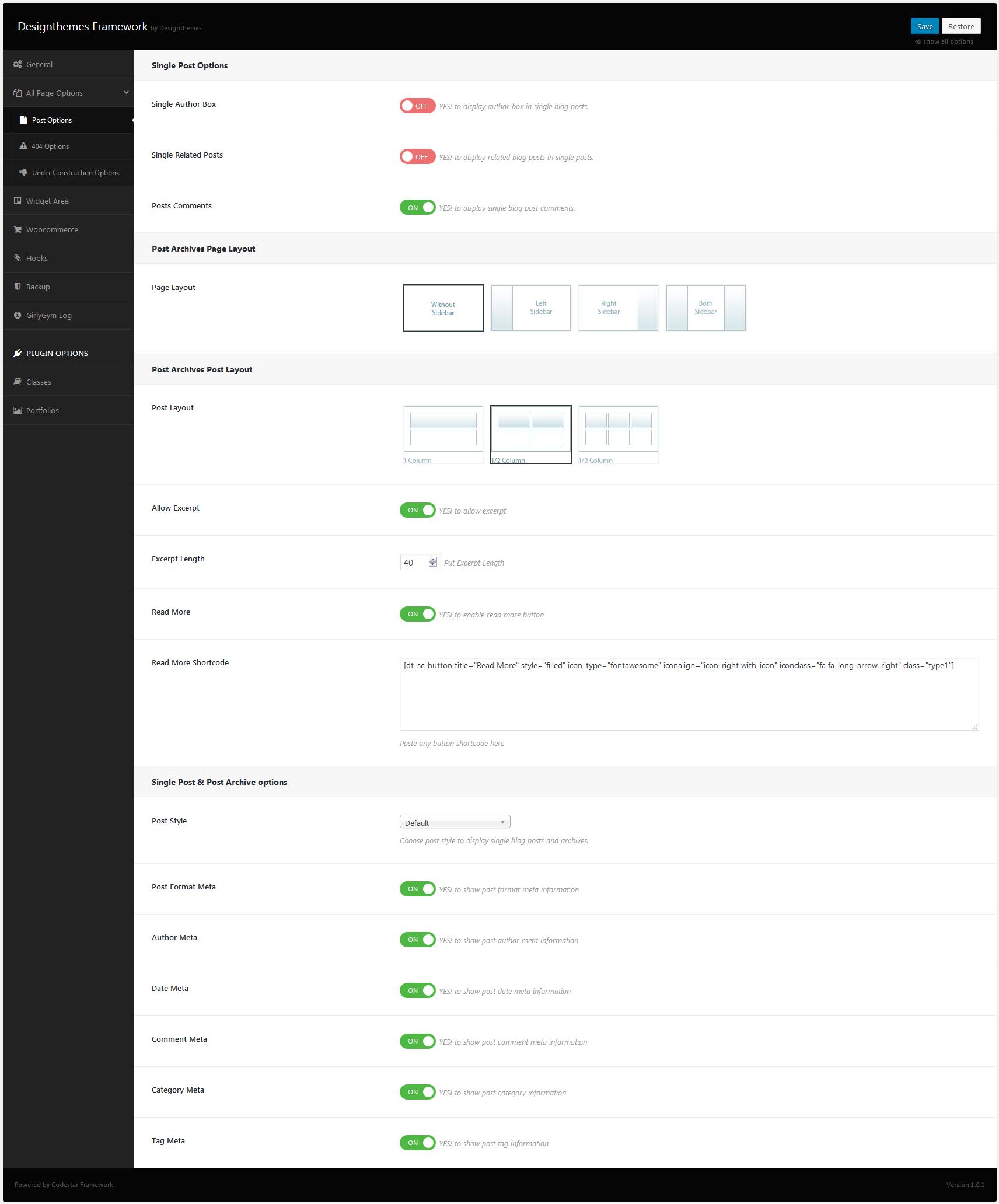The height and width of the screenshot is (1204, 999).
Task: Click the Hooks link icon
Action: tap(18, 258)
